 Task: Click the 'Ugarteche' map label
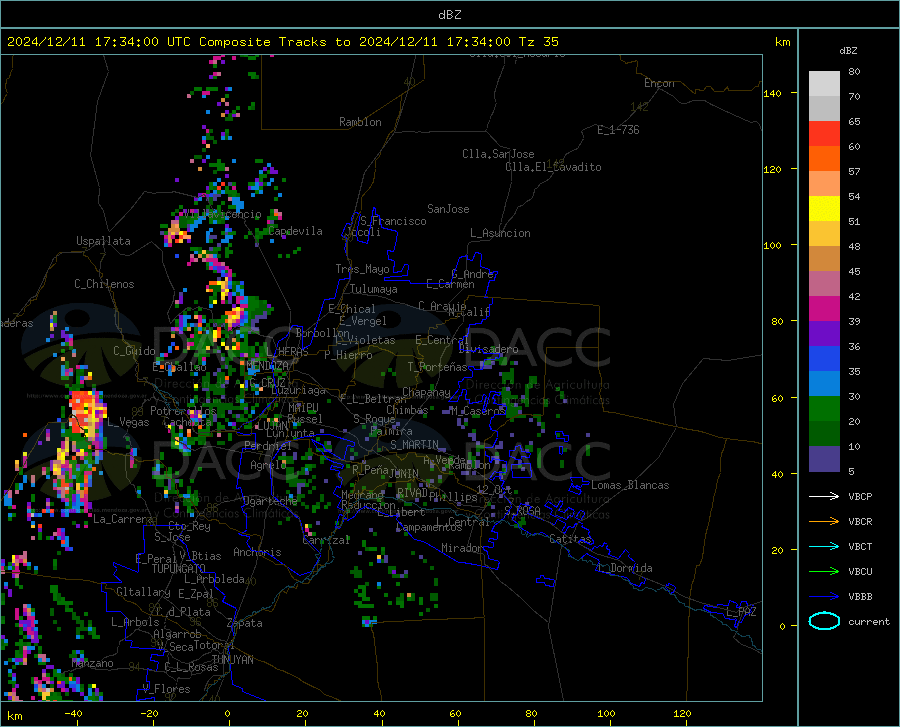pyautogui.click(x=270, y=500)
